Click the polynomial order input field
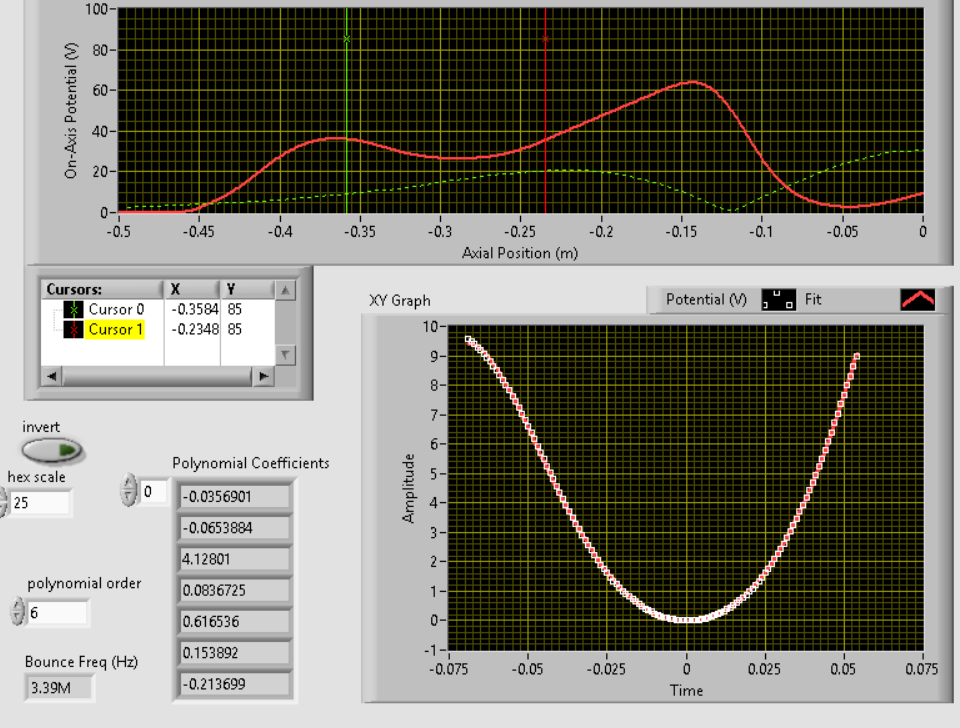 tap(57, 612)
